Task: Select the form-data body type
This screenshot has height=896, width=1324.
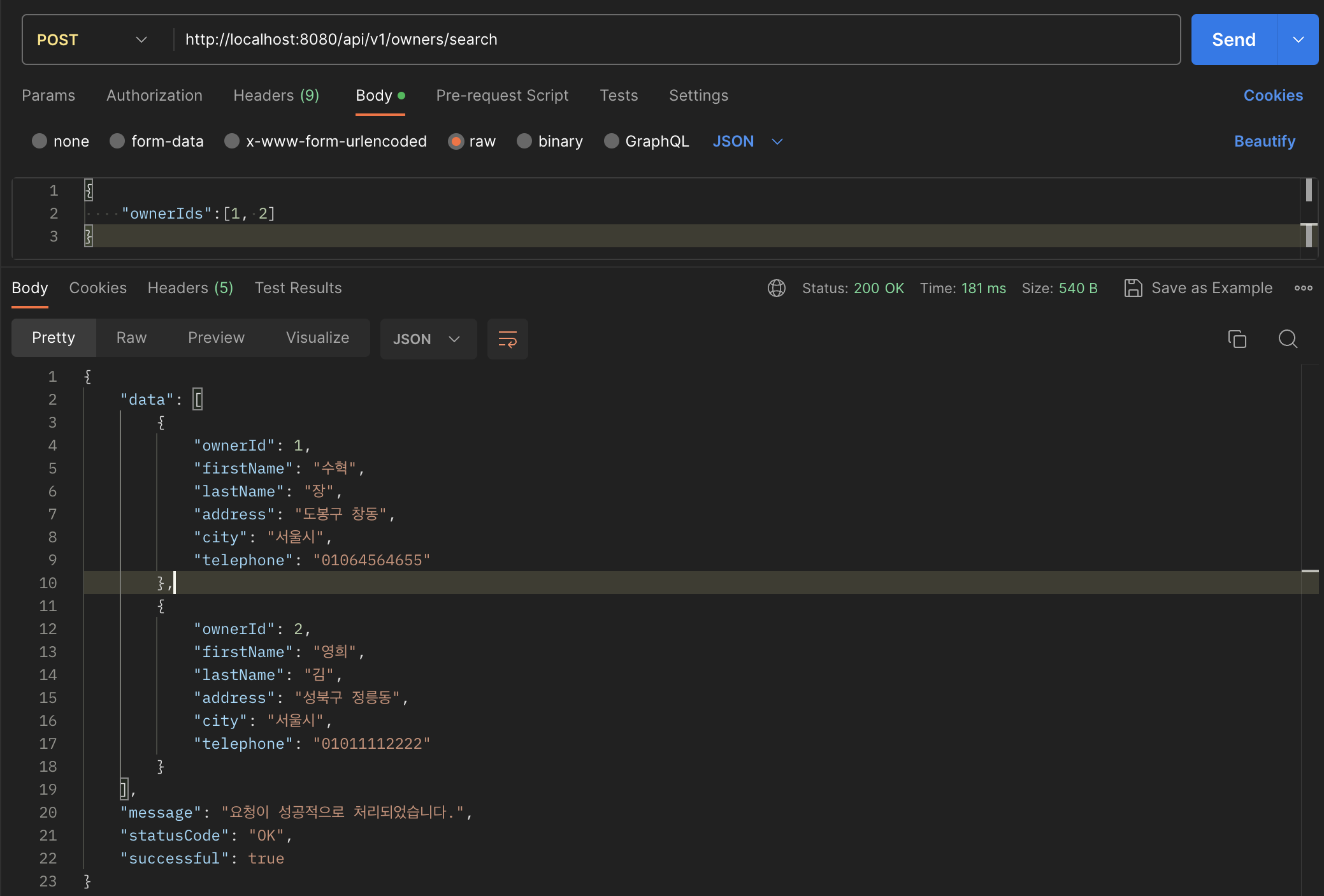Action: pyautogui.click(x=117, y=141)
